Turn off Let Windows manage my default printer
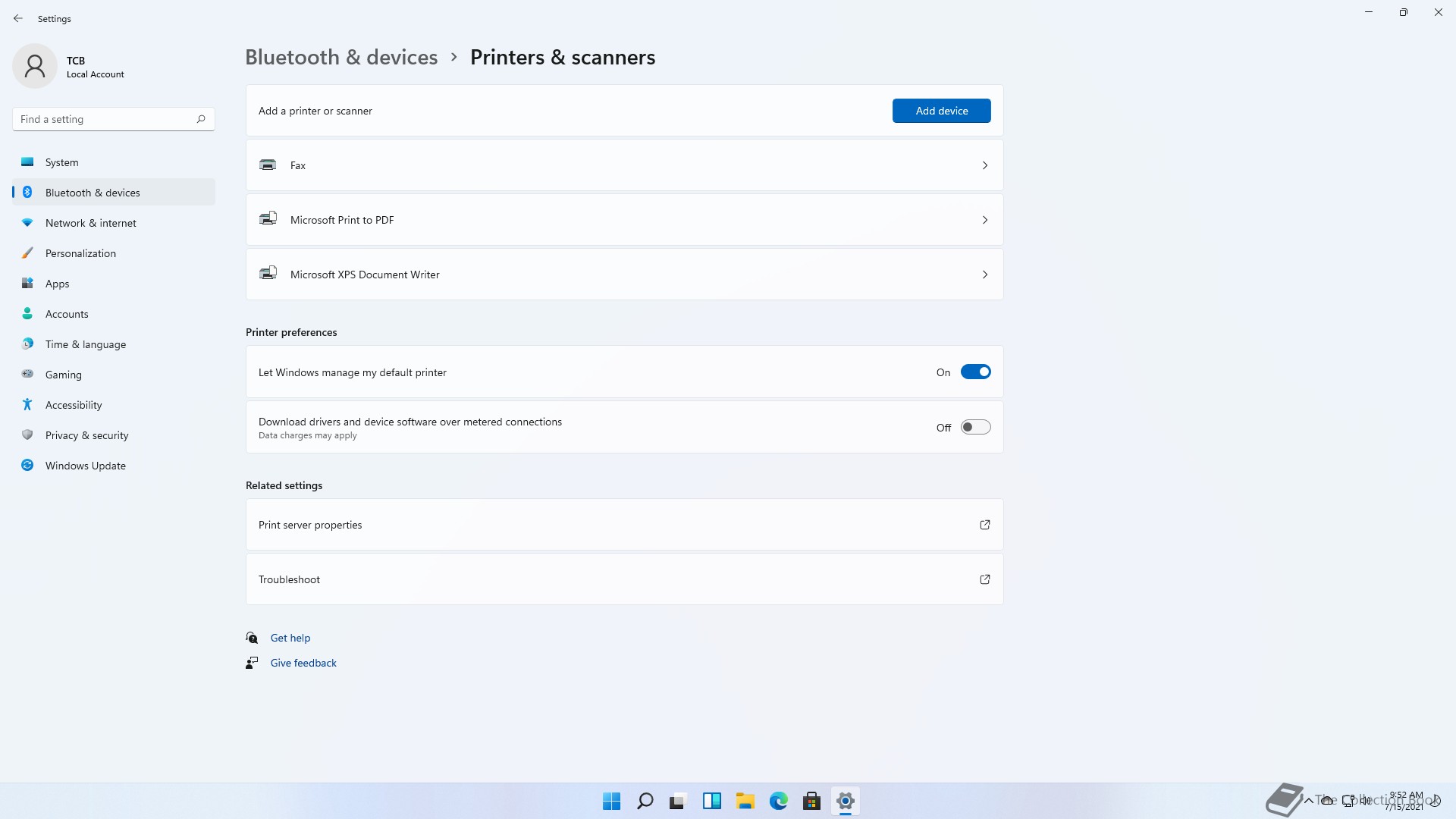 point(975,372)
